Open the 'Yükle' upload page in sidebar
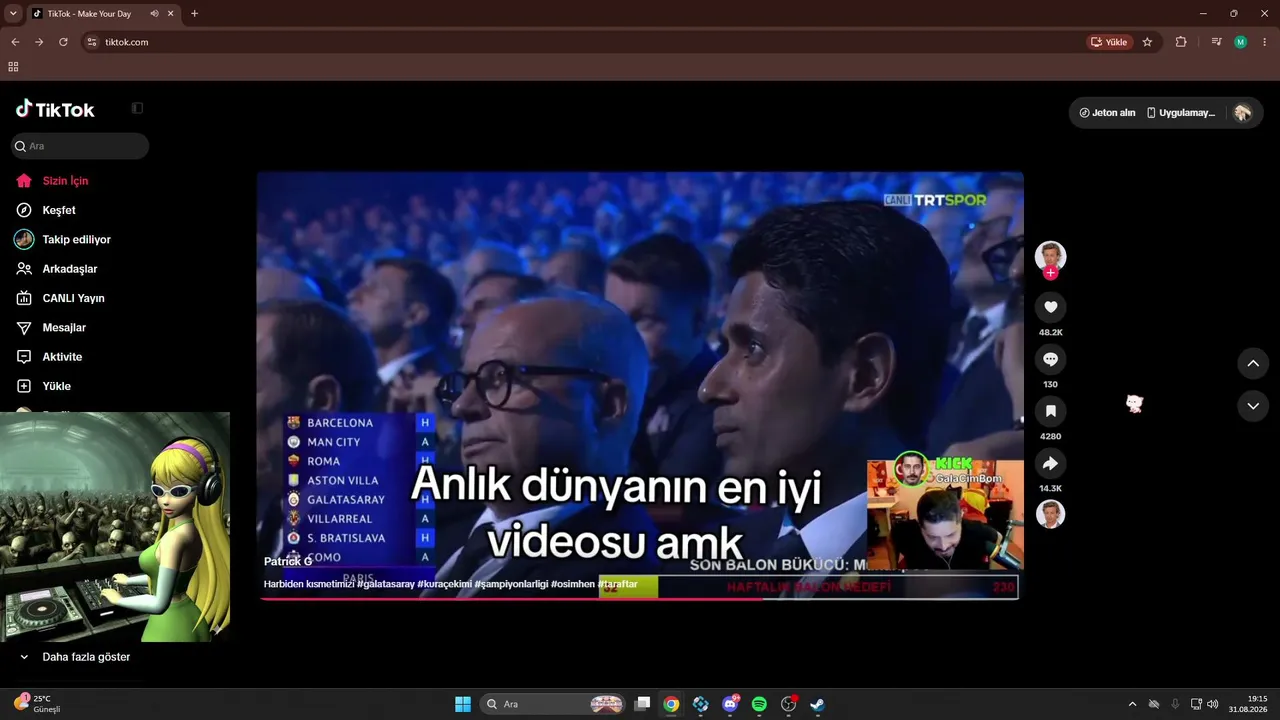The height and width of the screenshot is (720, 1280). 56,386
